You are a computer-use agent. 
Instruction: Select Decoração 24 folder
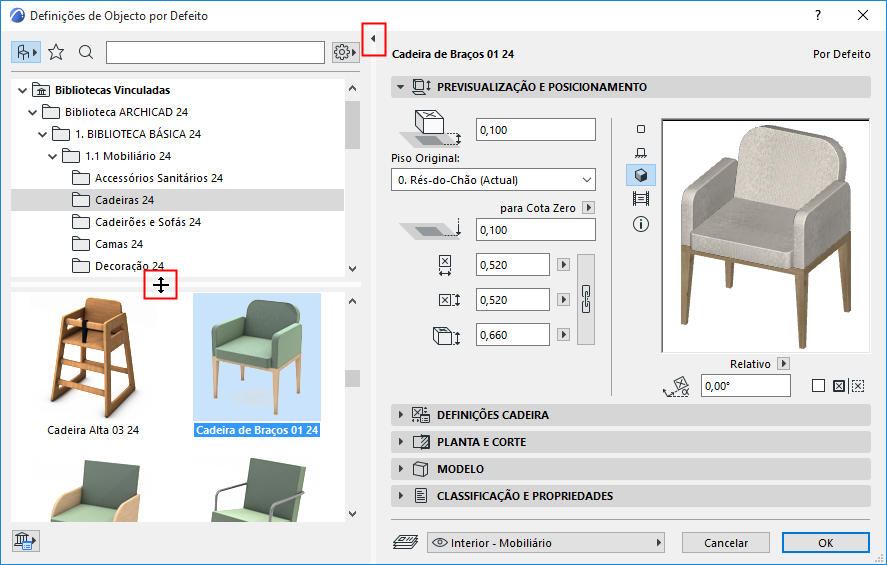point(118,266)
